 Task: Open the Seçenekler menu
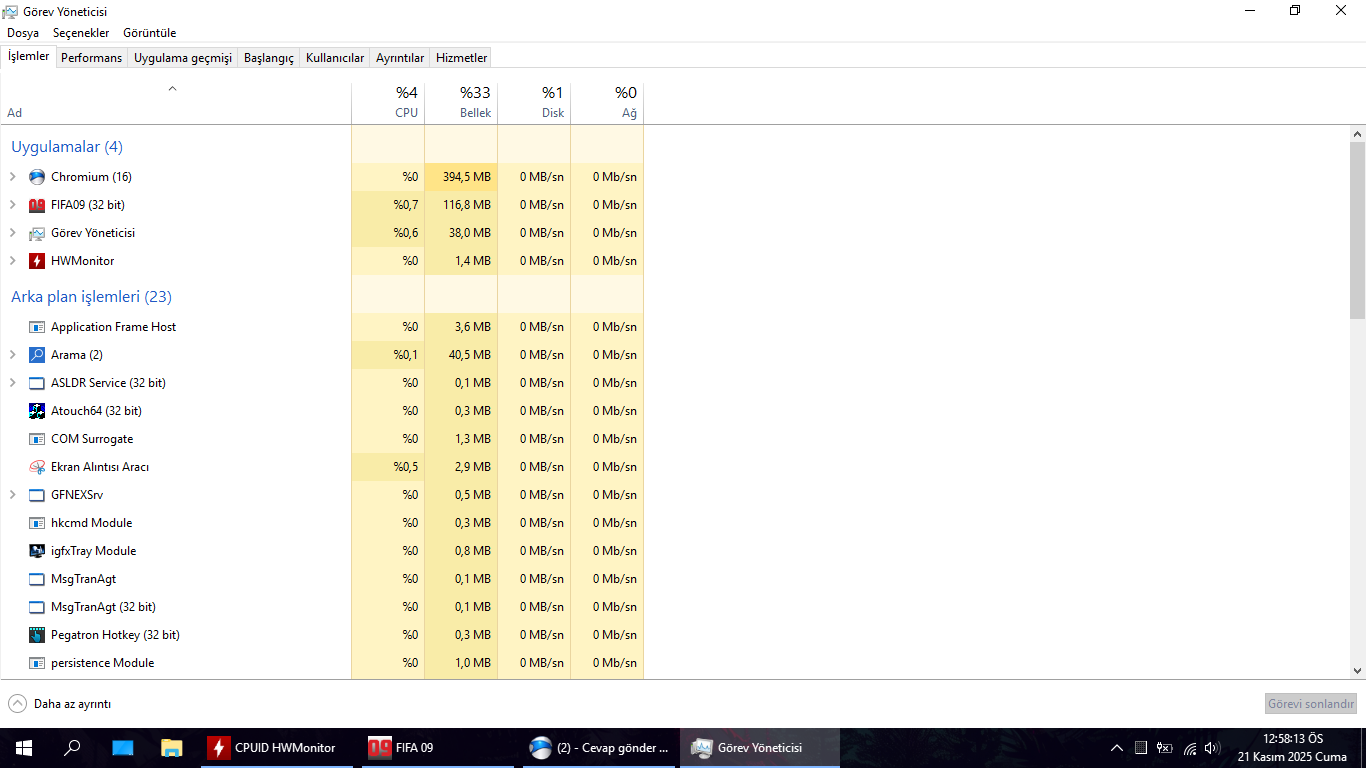click(81, 33)
